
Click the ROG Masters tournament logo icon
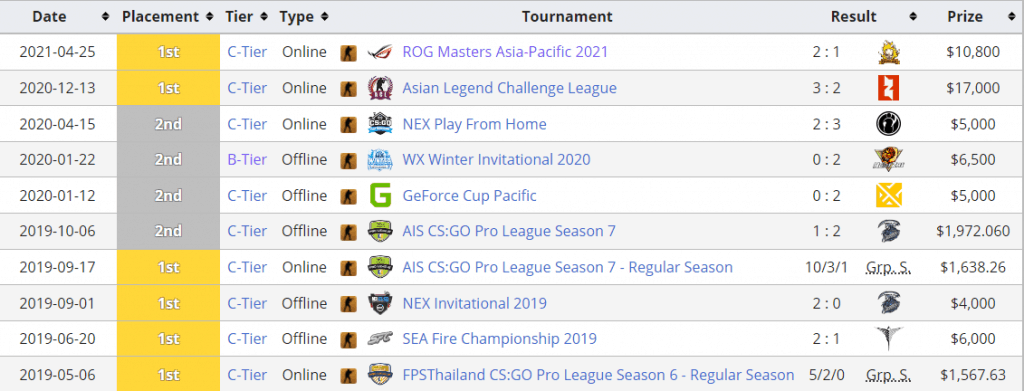[x=379, y=52]
